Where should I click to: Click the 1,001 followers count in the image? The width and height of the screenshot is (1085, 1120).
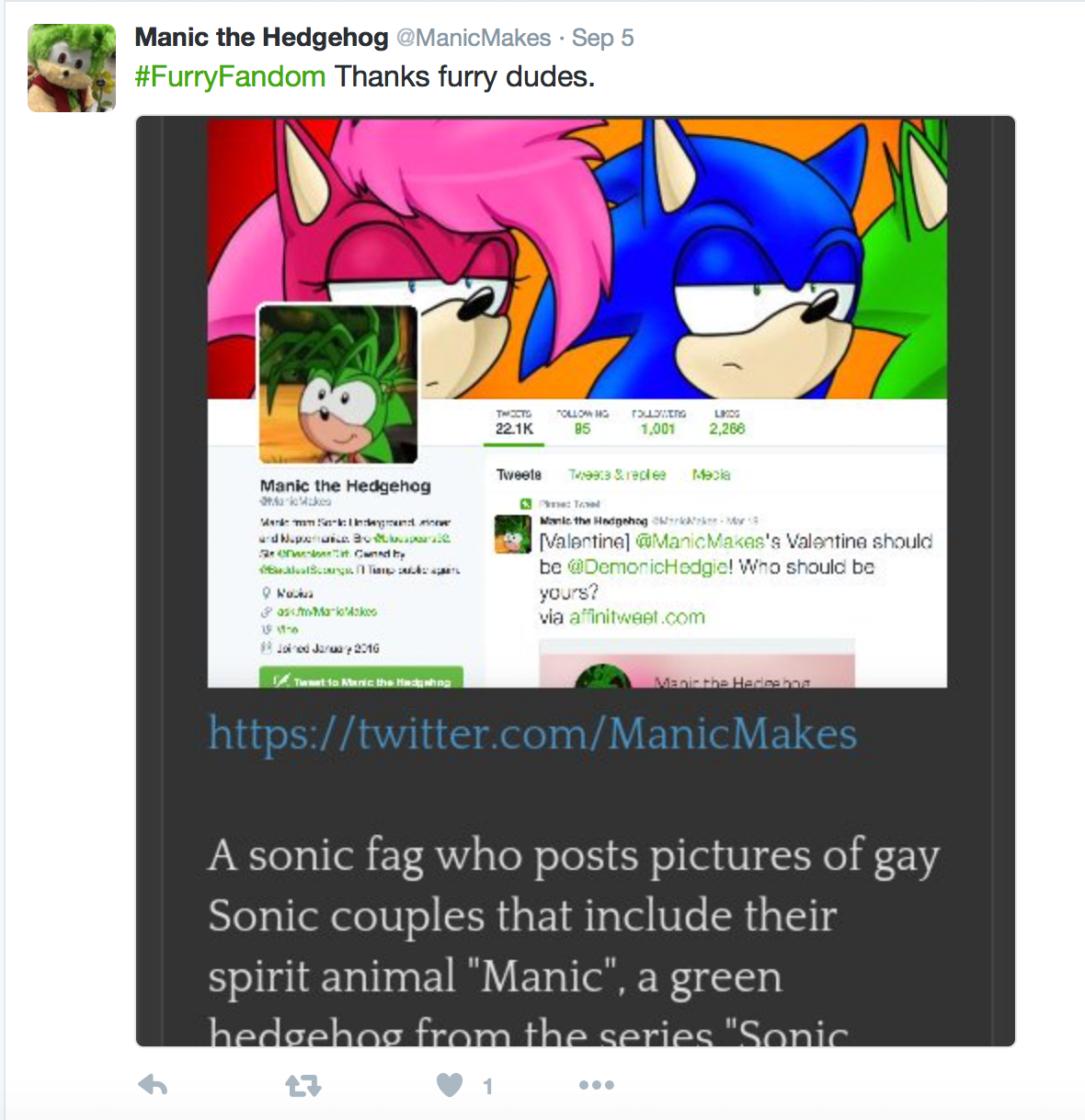click(657, 429)
